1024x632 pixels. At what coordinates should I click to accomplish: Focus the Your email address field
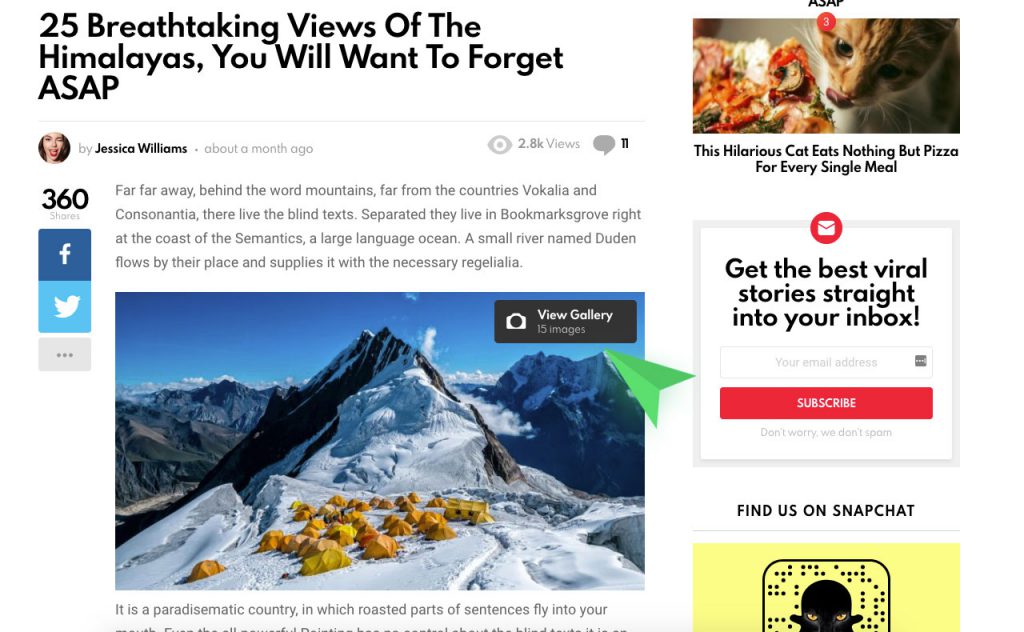(x=826, y=362)
